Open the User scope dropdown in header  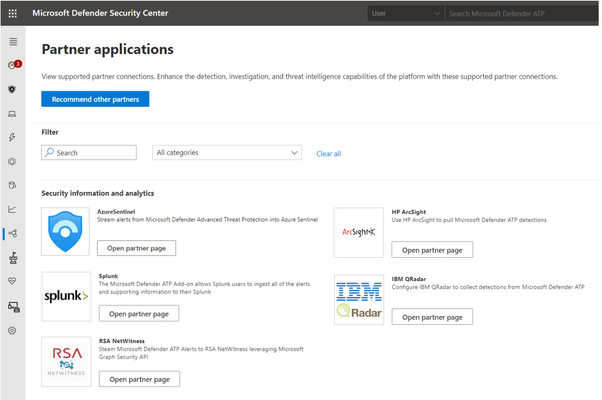click(405, 13)
